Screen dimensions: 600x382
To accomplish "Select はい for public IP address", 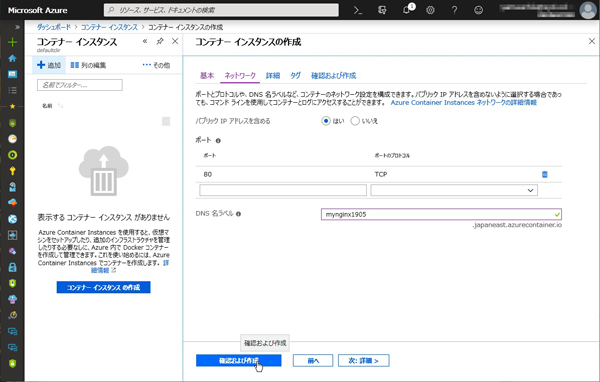I will tap(326, 121).
